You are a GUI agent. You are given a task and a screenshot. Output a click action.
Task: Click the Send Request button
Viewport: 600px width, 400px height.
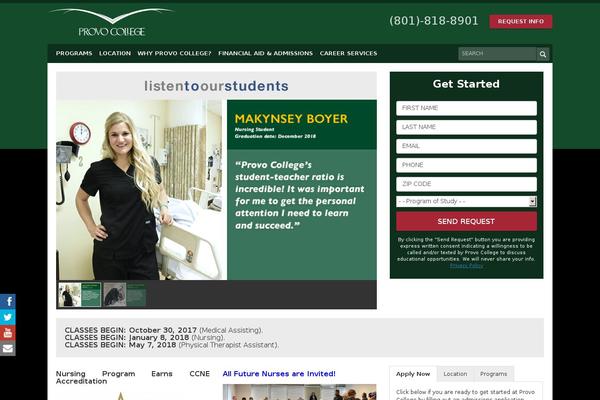click(x=466, y=221)
